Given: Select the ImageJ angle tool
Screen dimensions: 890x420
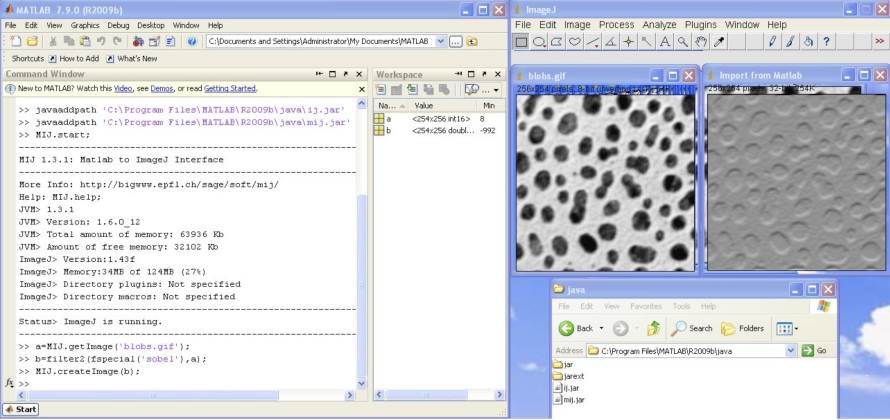Looking at the screenshot, I should click(610, 42).
